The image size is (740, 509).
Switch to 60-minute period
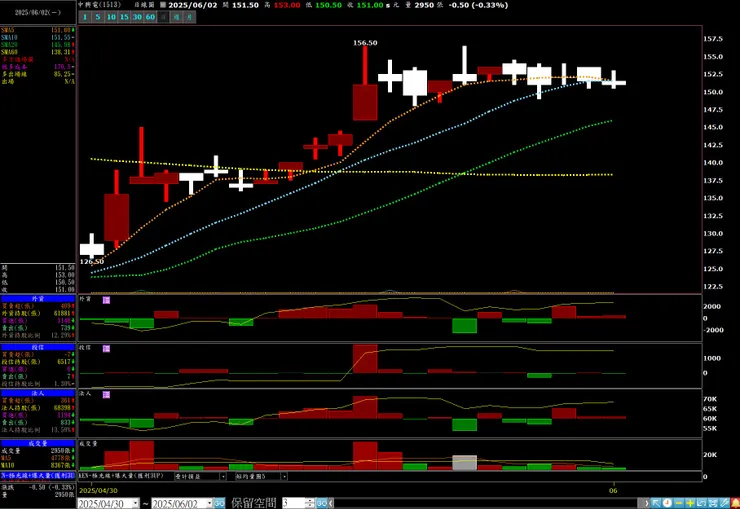[150, 17]
